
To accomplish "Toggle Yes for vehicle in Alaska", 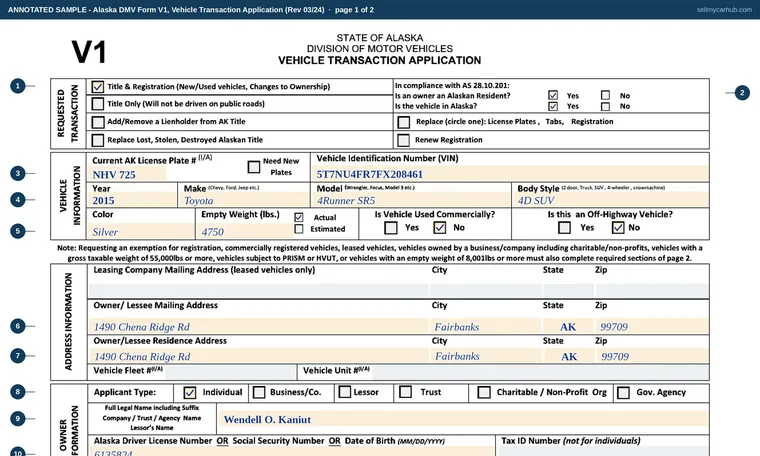I will coord(553,106).
